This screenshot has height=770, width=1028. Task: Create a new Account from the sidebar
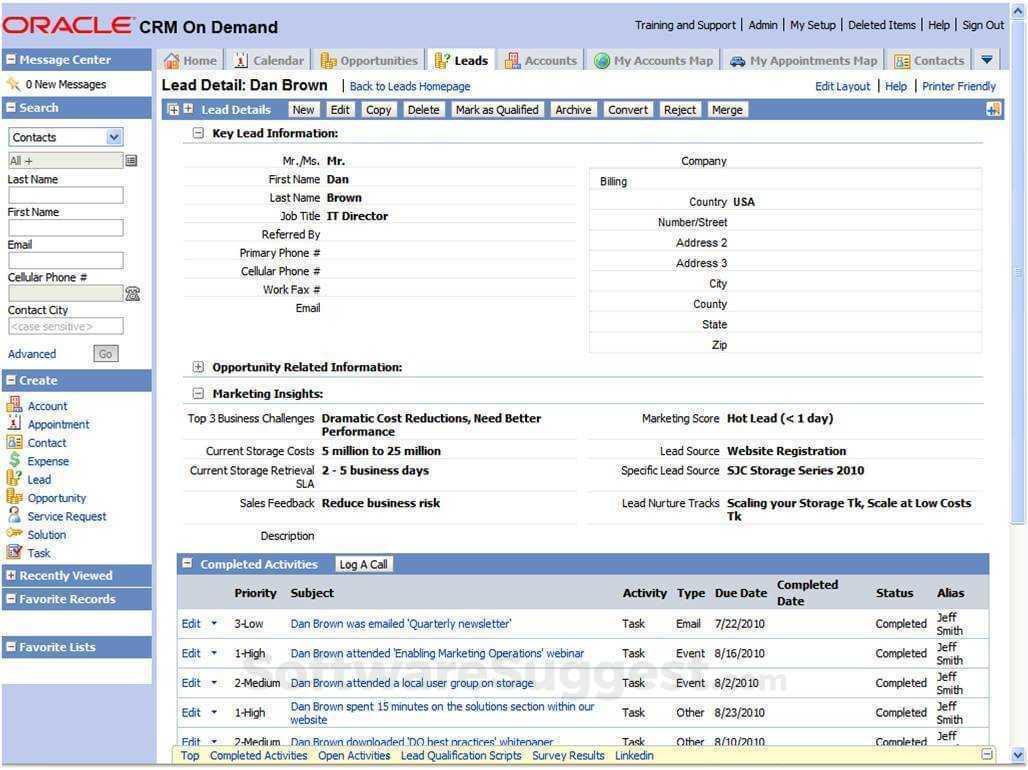pyautogui.click(x=46, y=405)
